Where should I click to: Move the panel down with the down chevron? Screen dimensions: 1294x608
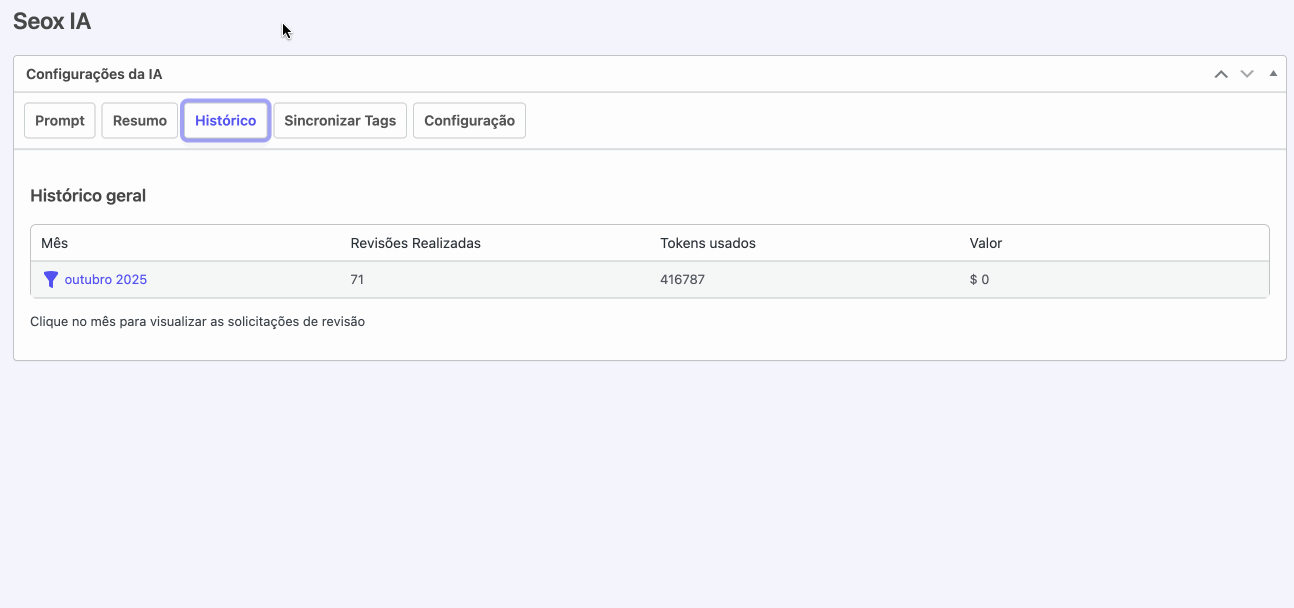[x=1247, y=74]
